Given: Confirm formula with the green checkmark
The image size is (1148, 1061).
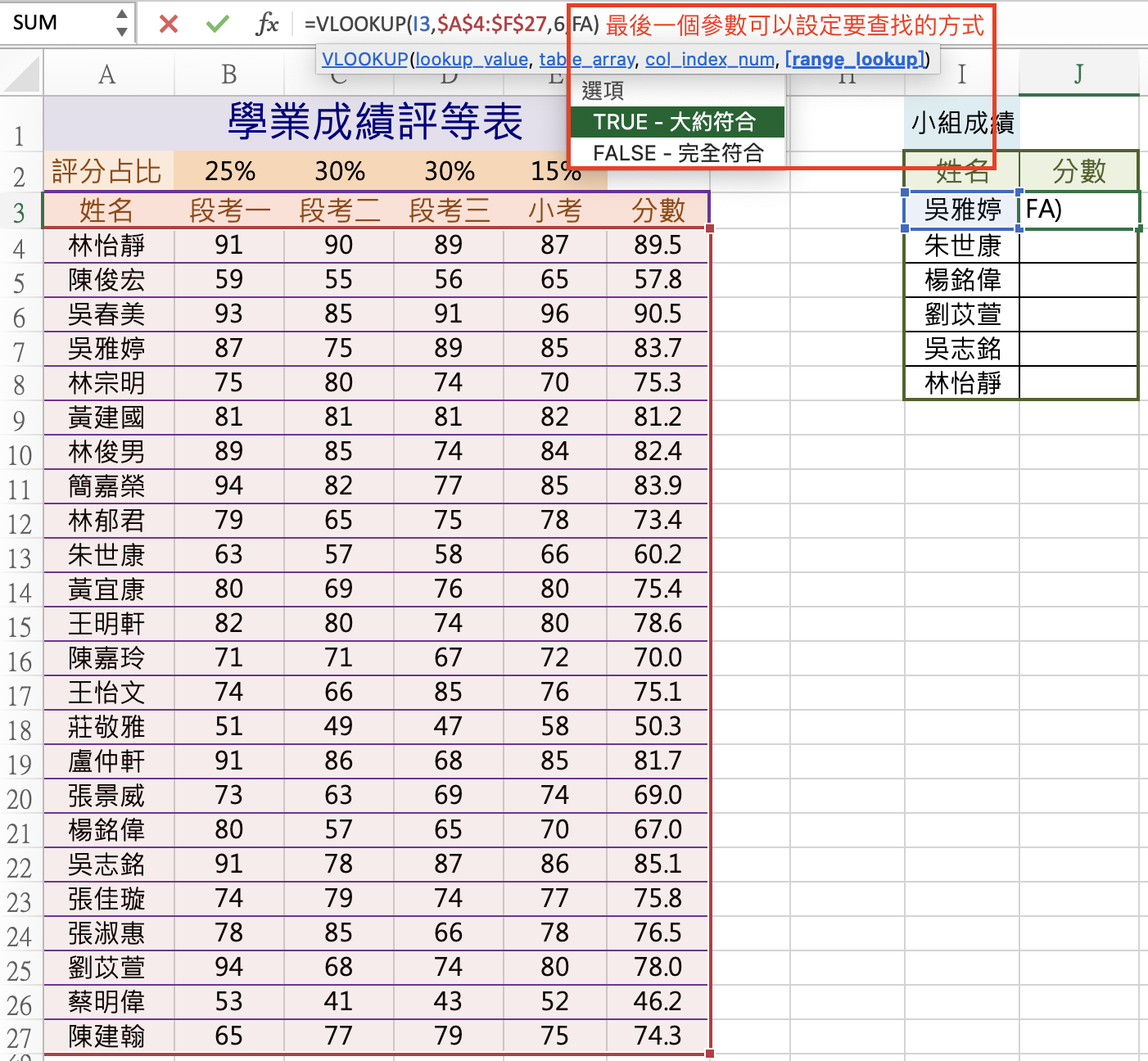Looking at the screenshot, I should pos(217,24).
